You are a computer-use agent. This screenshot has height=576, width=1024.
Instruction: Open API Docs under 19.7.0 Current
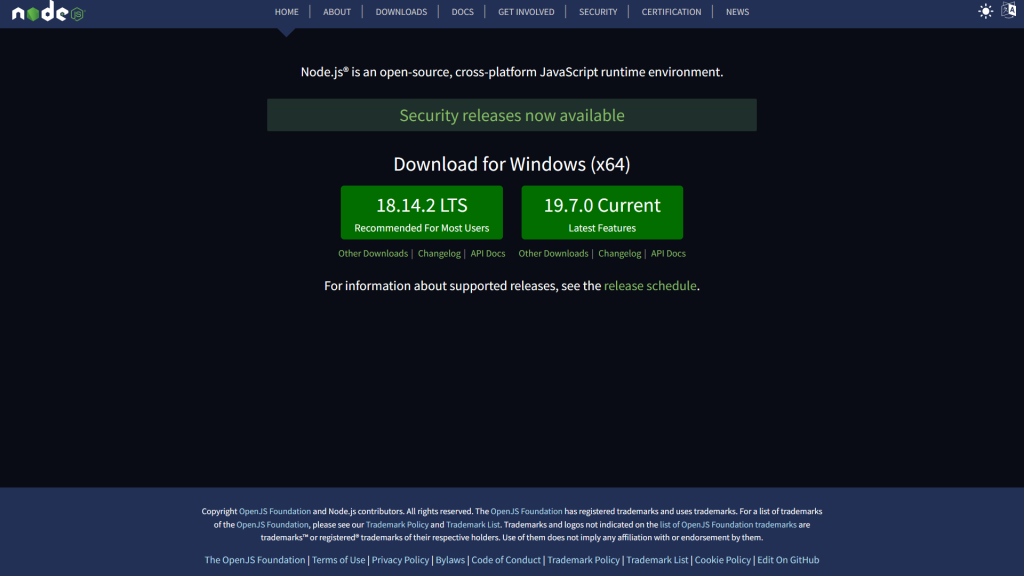(x=668, y=253)
